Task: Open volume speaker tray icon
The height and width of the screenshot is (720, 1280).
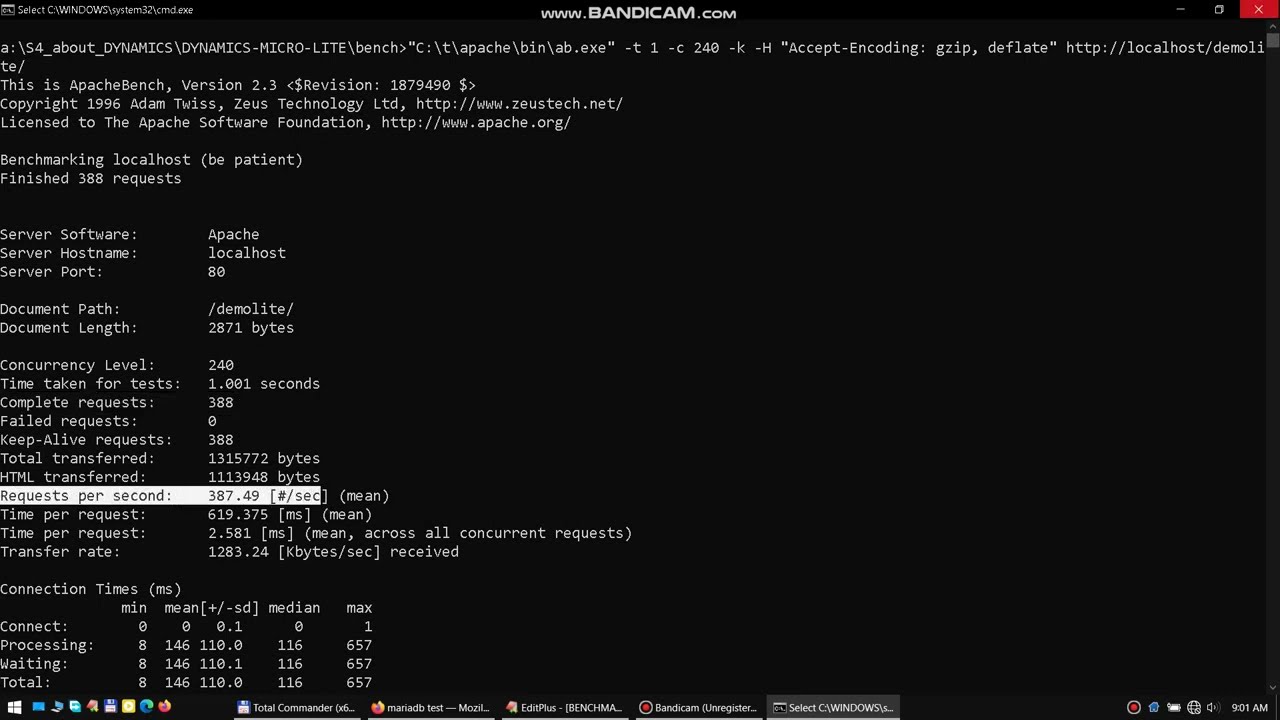Action: [1212, 707]
